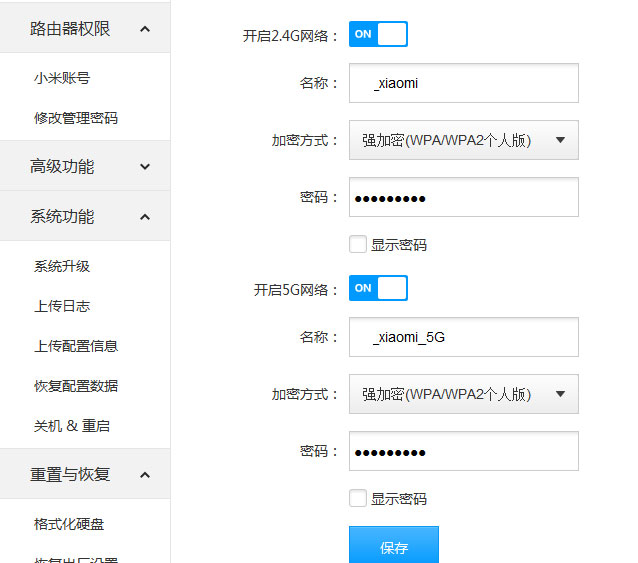Open the 关机 & 重启 page
The image size is (638, 563).
pos(72,426)
